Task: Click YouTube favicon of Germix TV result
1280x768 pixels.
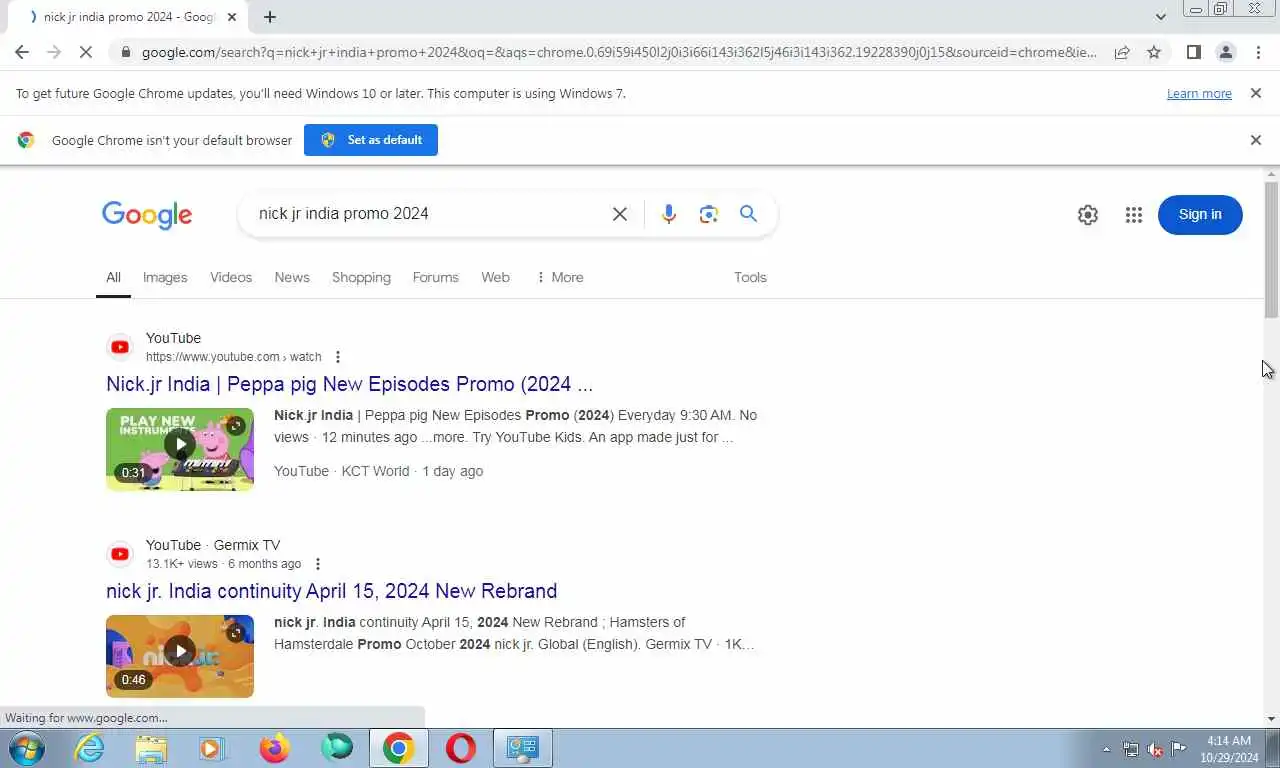Action: (120, 554)
